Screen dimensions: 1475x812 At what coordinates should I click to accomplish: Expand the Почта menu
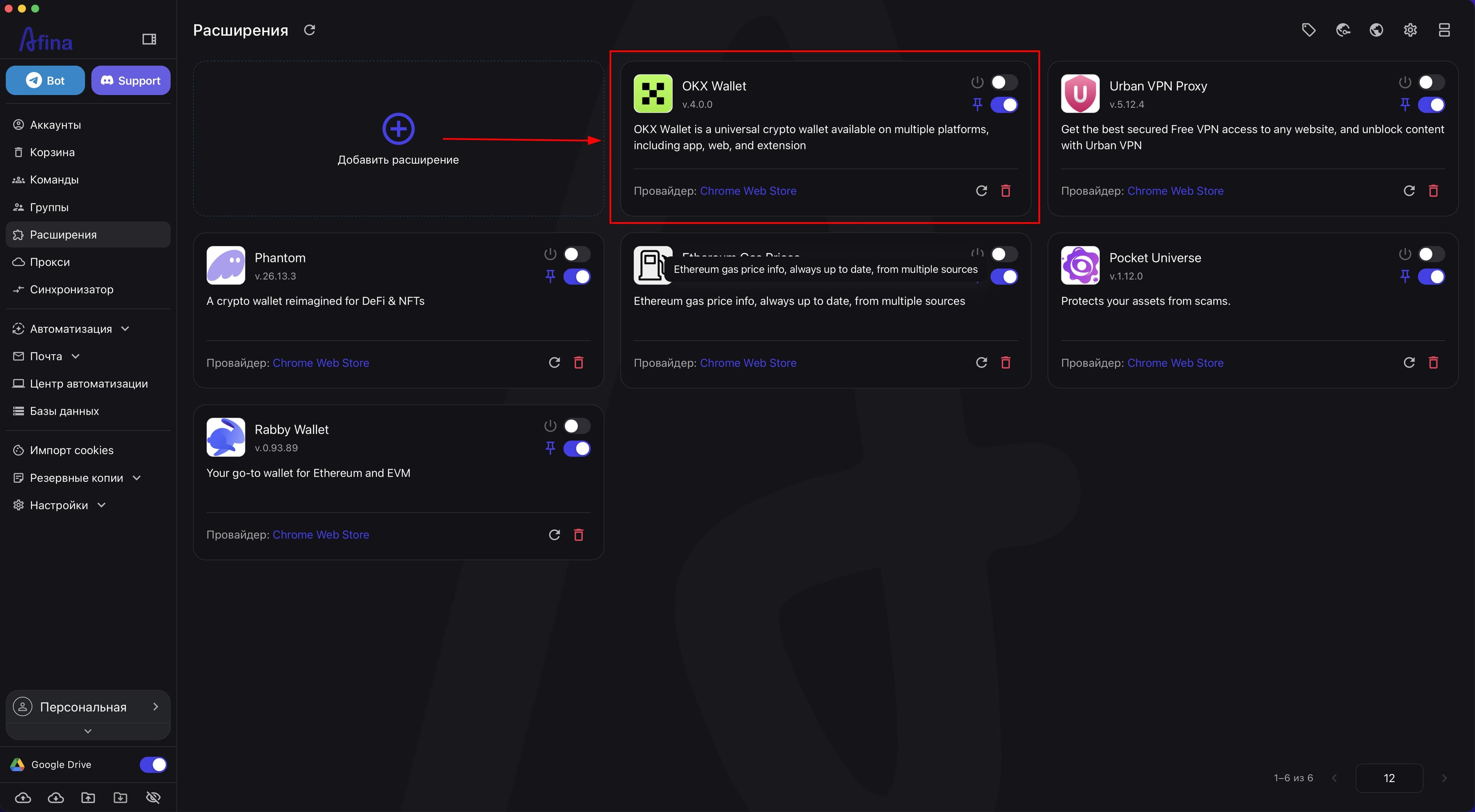click(x=88, y=356)
